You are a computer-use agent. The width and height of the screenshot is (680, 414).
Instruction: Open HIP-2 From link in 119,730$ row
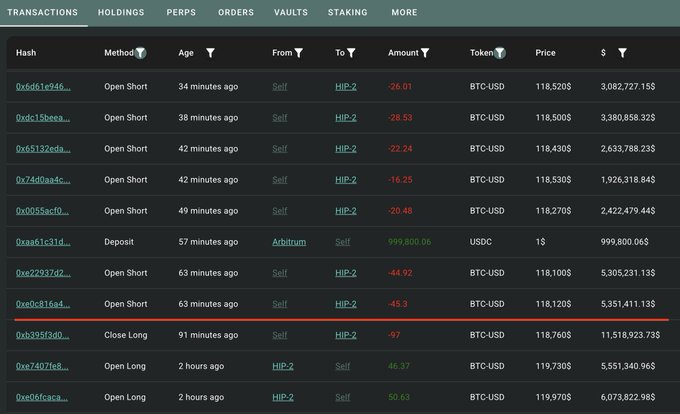pyautogui.click(x=283, y=366)
